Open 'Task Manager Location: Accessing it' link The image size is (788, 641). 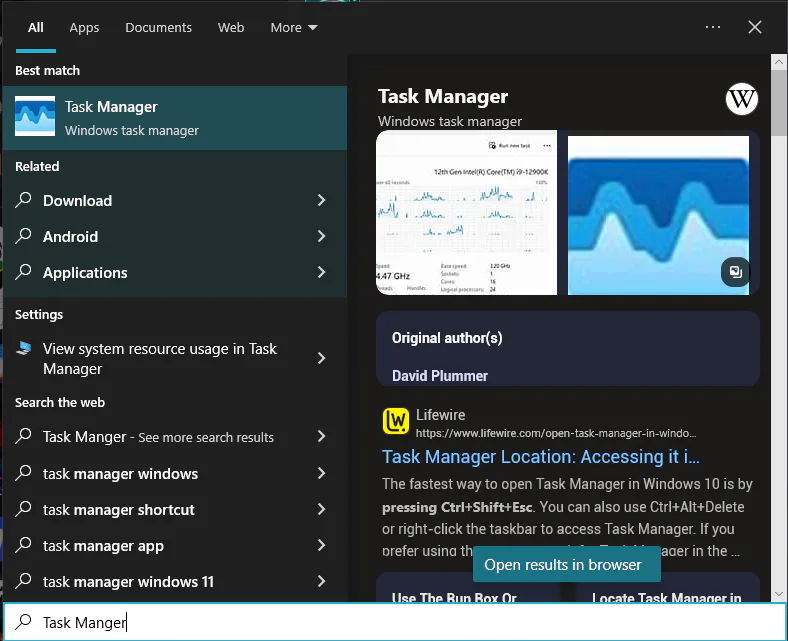541,456
